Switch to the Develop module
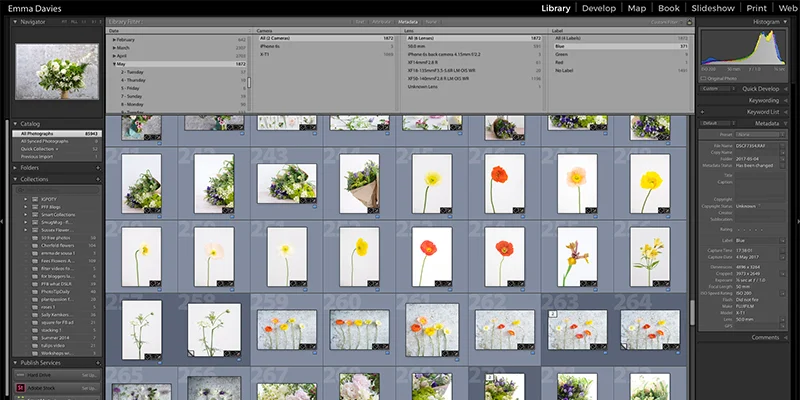 [x=598, y=8]
